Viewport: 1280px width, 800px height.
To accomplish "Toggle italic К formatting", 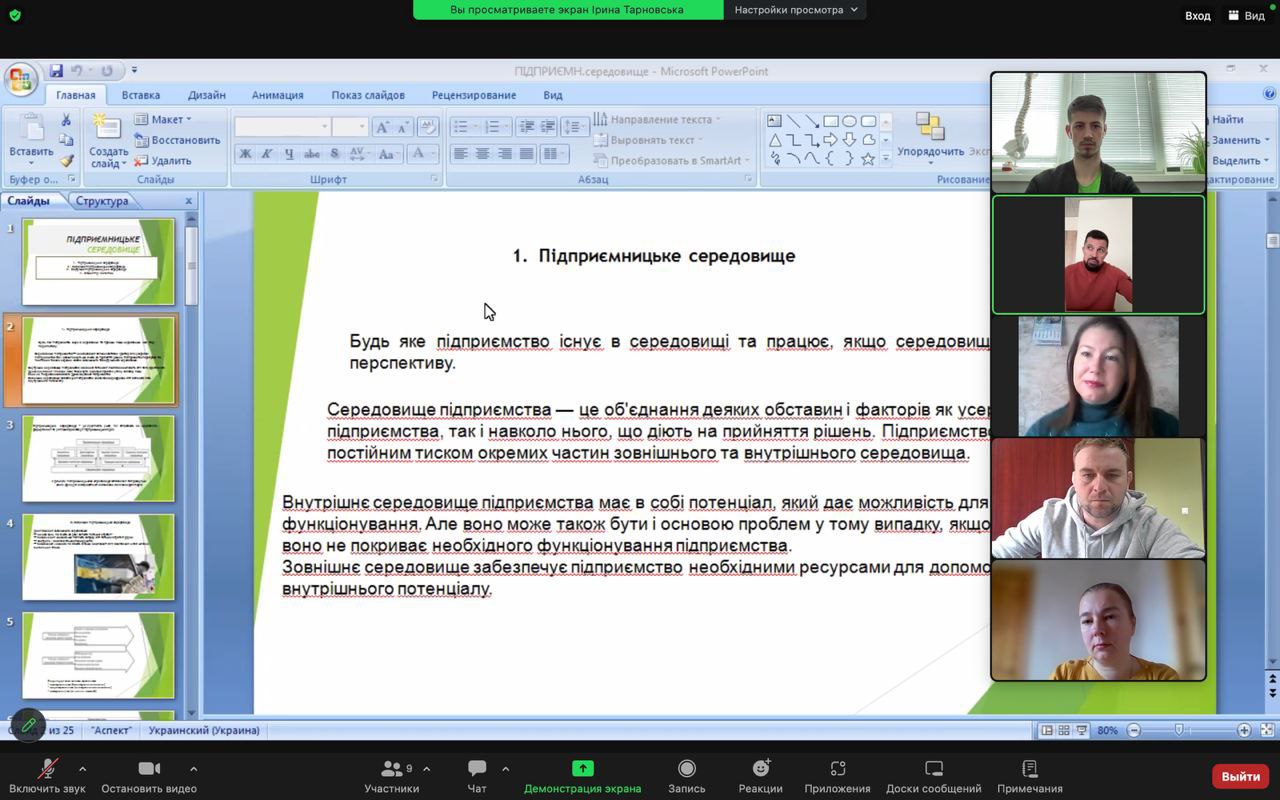I will 267,154.
